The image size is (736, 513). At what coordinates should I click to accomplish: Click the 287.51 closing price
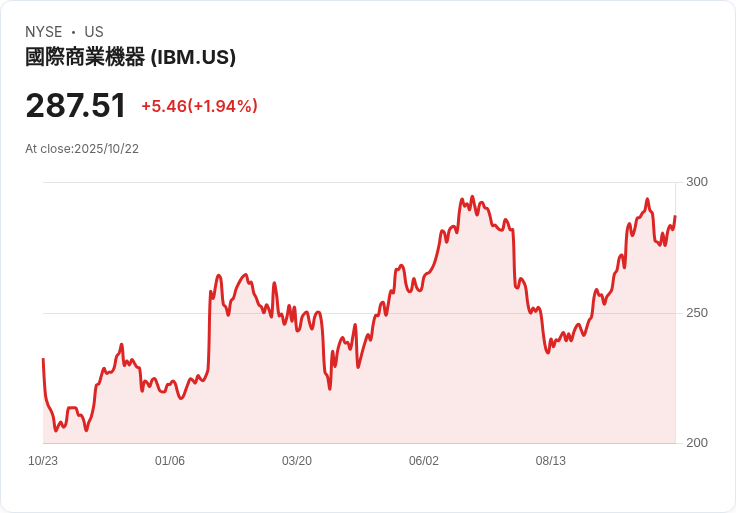[x=76, y=105]
